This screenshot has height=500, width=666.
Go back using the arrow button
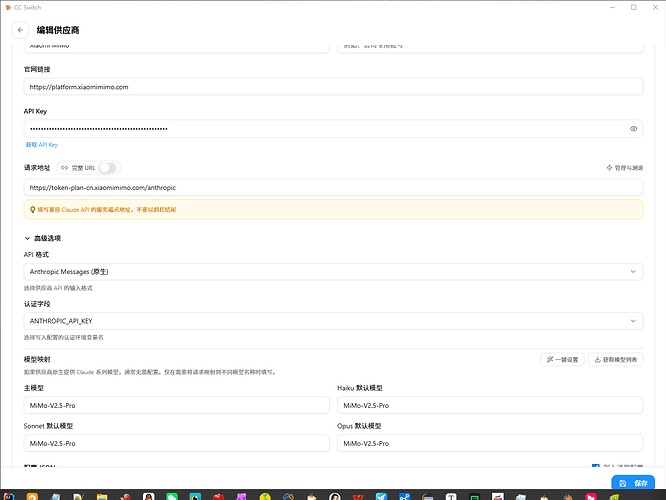coord(20,30)
